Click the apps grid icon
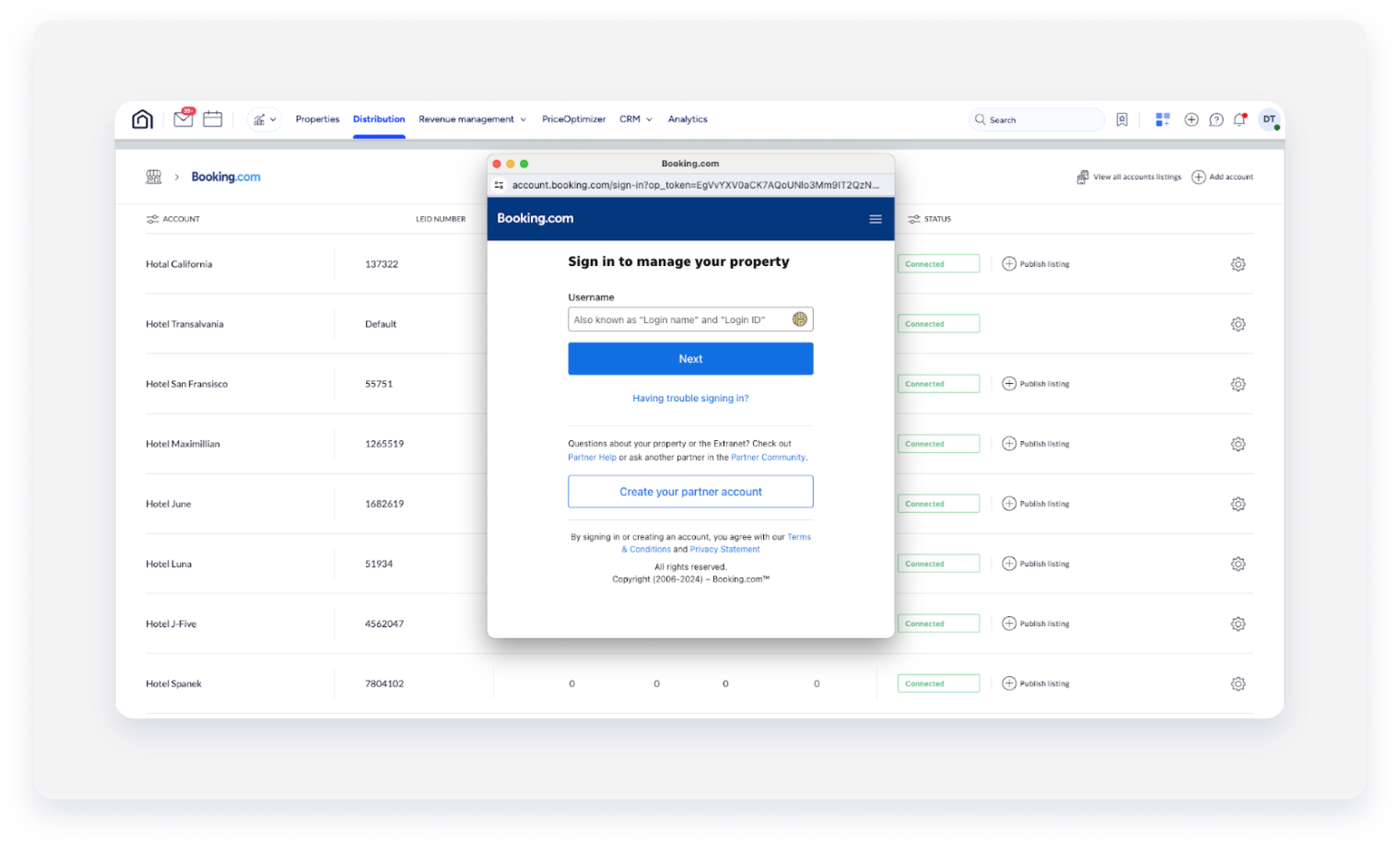This screenshot has height=847, width=1400. [x=1162, y=119]
